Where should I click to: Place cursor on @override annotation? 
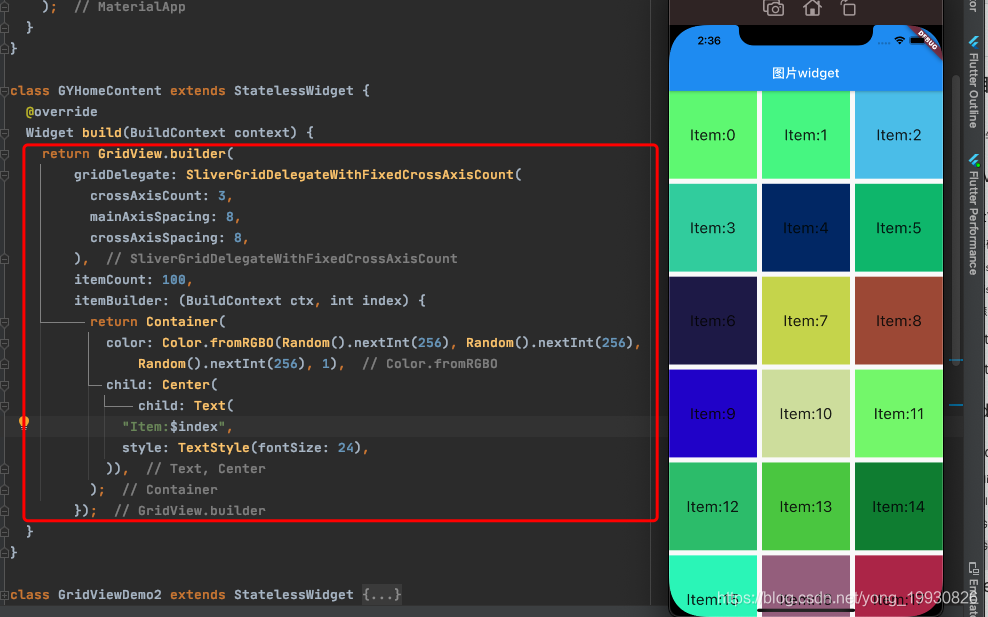click(x=62, y=112)
